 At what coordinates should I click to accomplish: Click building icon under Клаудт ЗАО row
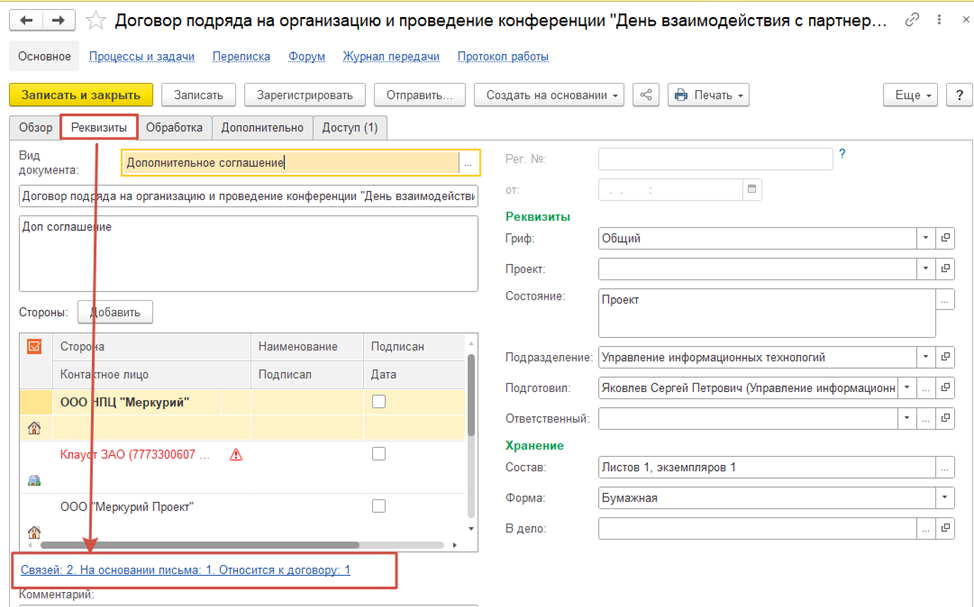34,480
